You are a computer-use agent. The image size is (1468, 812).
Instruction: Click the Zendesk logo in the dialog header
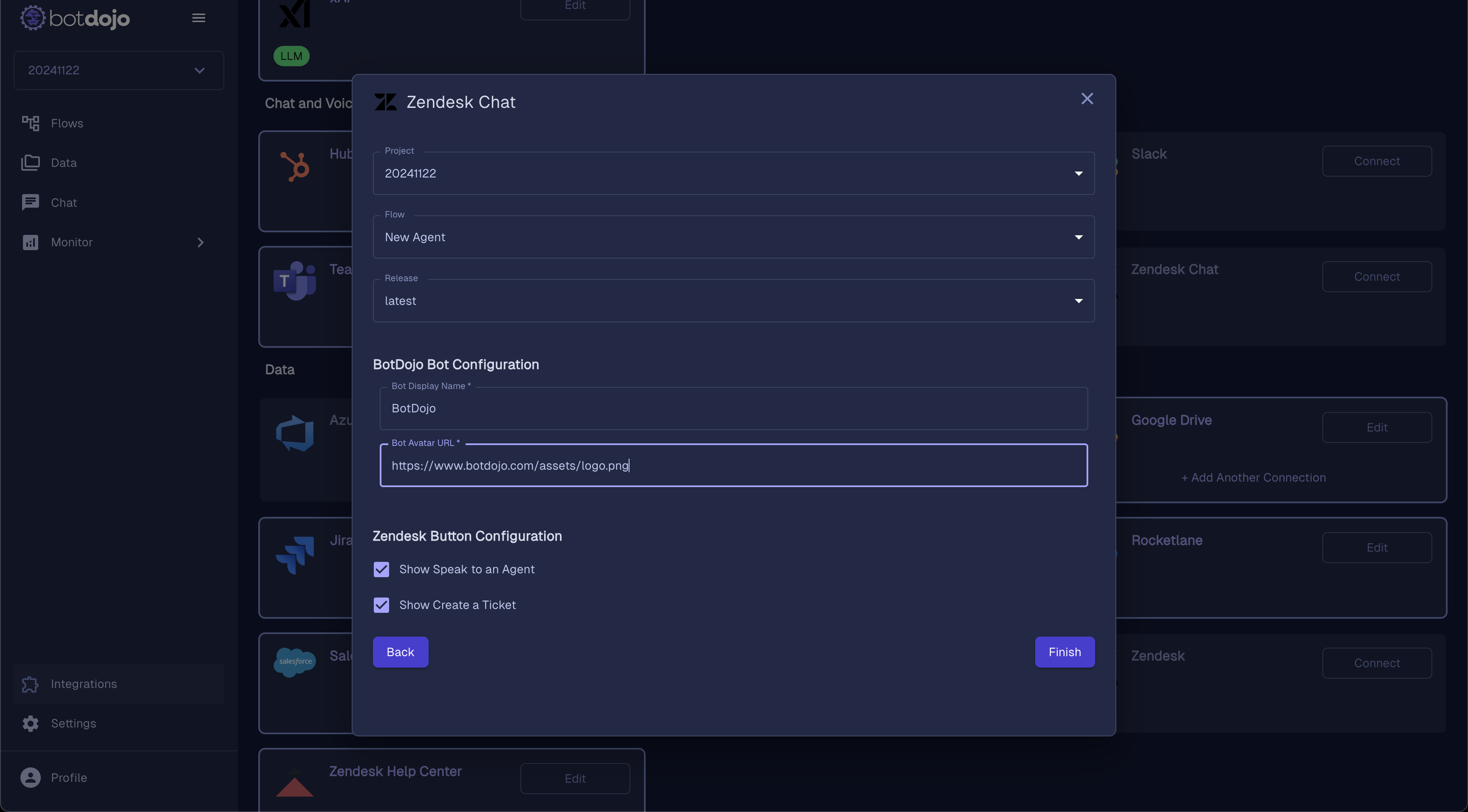point(385,102)
